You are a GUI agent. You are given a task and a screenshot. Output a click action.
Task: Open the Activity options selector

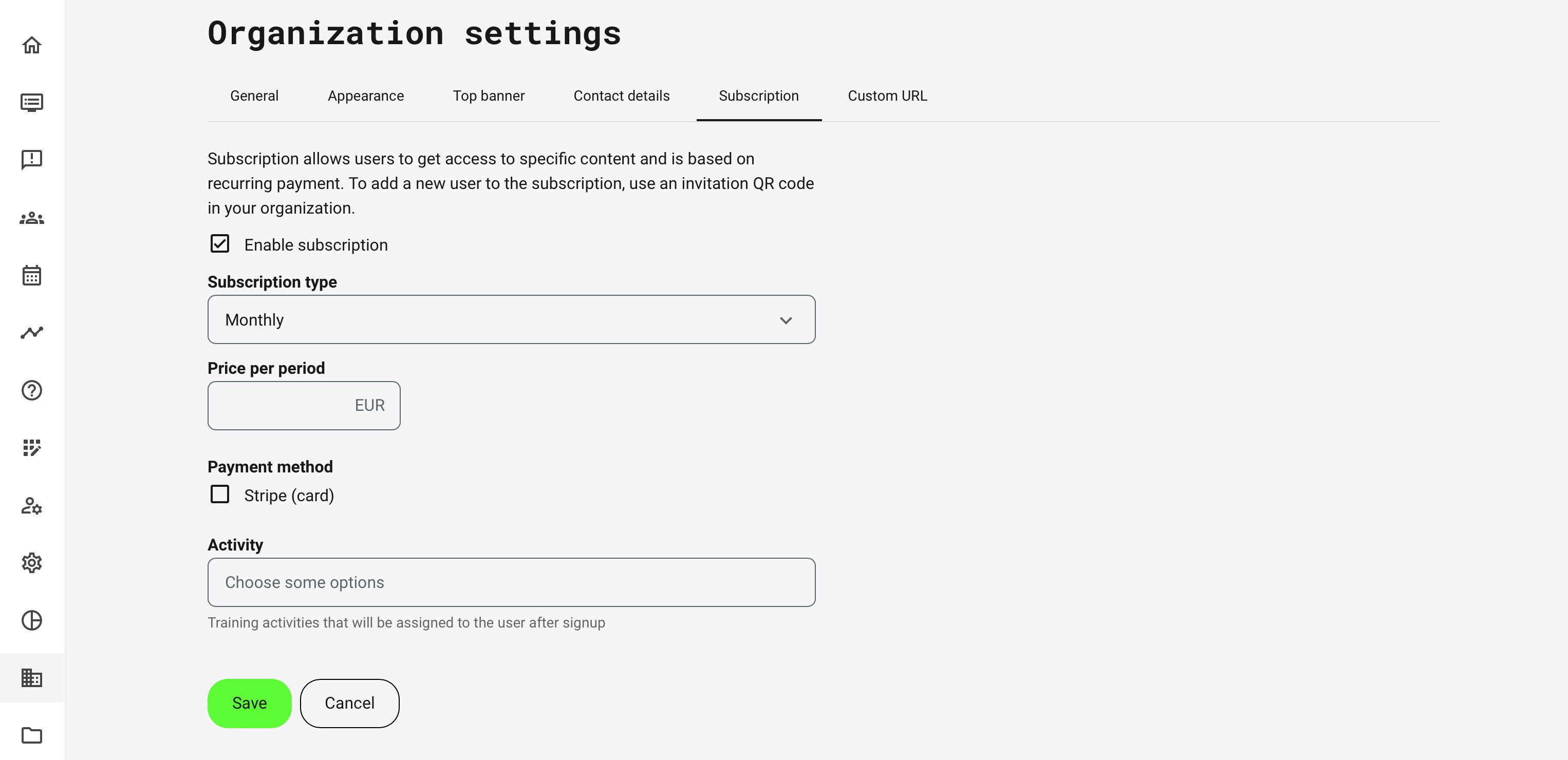click(x=511, y=582)
